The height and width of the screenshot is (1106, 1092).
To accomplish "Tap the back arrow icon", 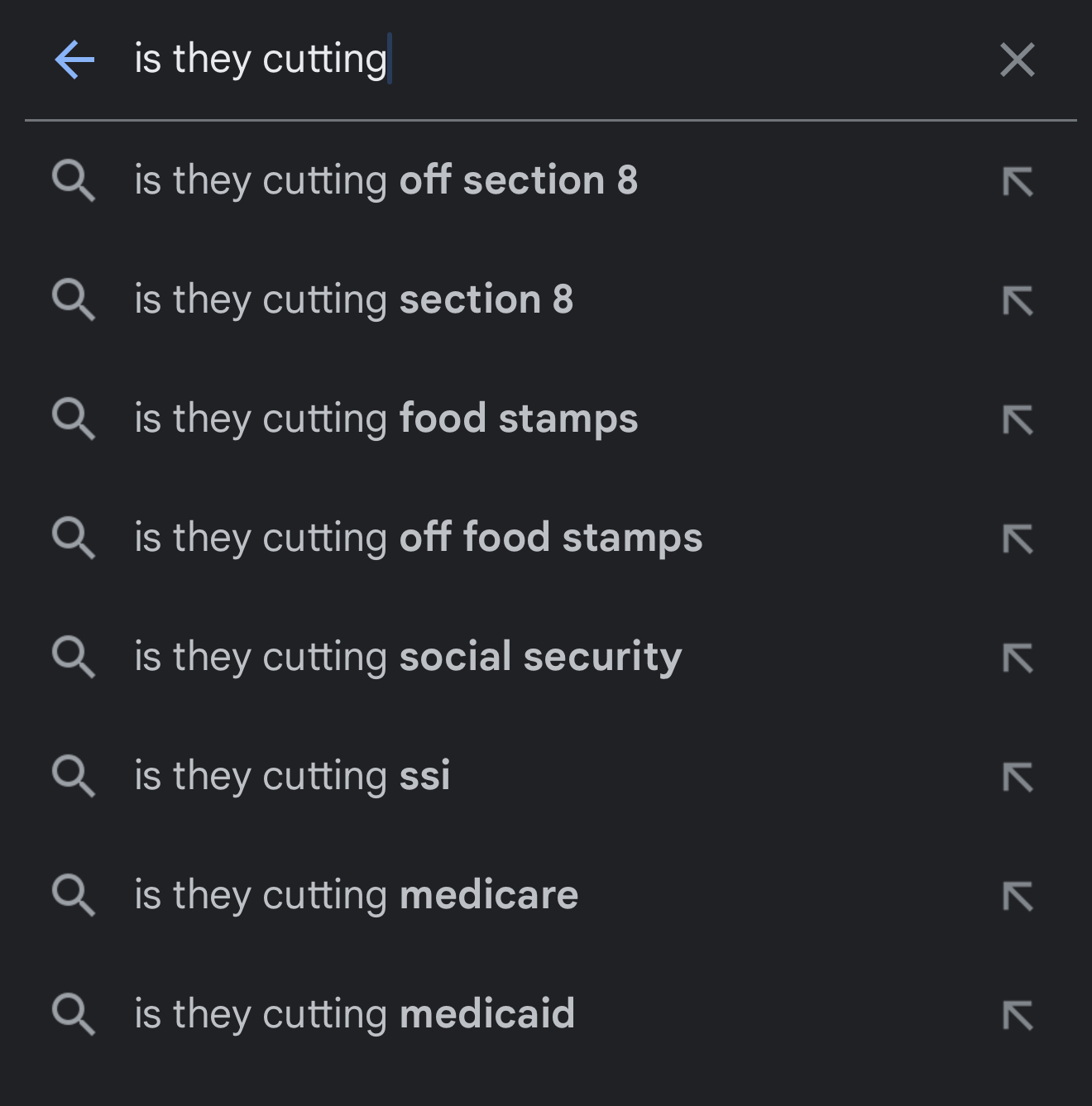I will 74,60.
